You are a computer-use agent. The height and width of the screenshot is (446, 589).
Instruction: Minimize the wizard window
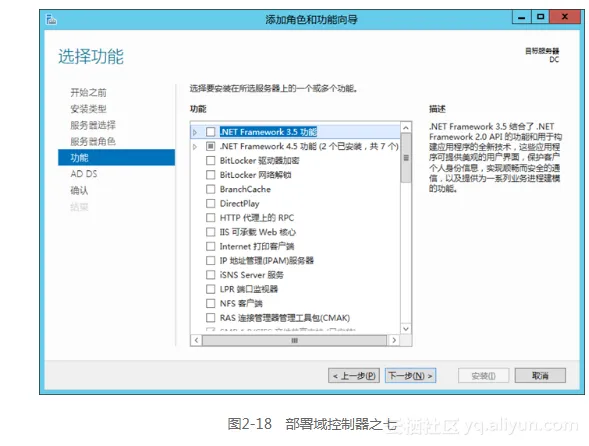(x=522, y=17)
